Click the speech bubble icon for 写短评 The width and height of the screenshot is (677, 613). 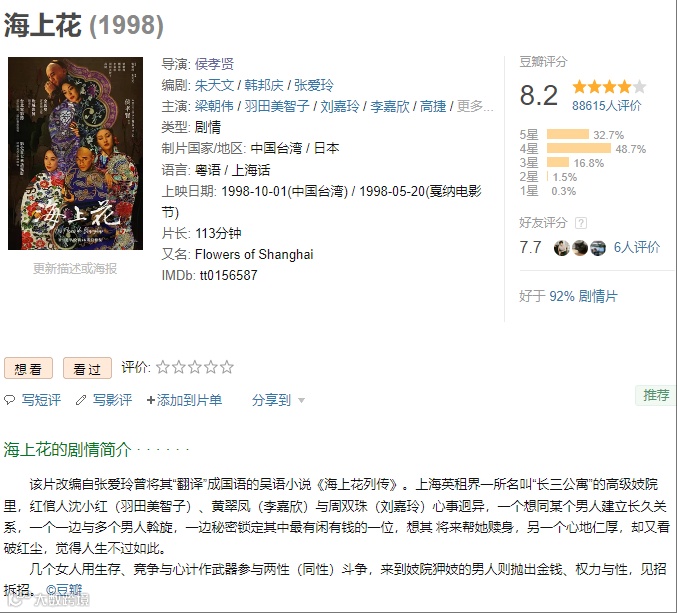click(x=9, y=400)
